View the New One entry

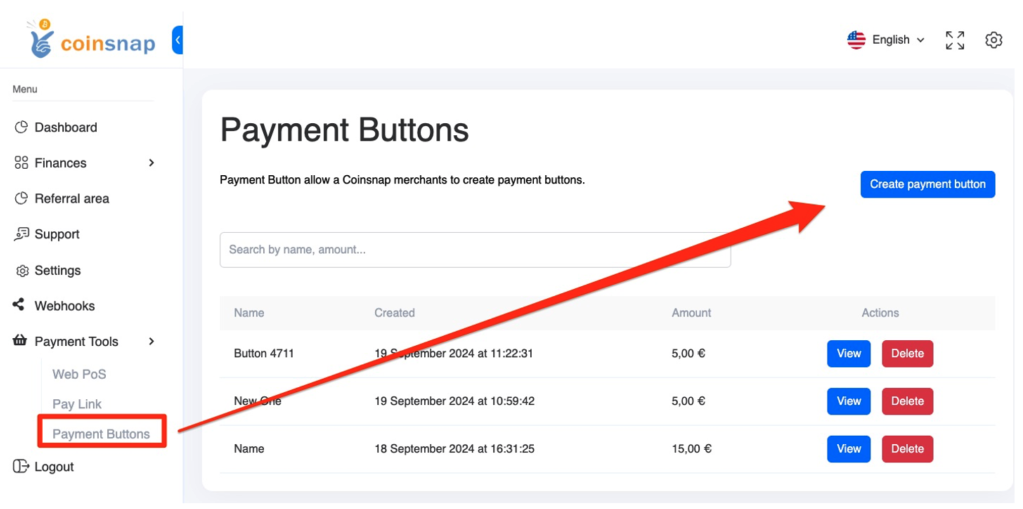(849, 401)
